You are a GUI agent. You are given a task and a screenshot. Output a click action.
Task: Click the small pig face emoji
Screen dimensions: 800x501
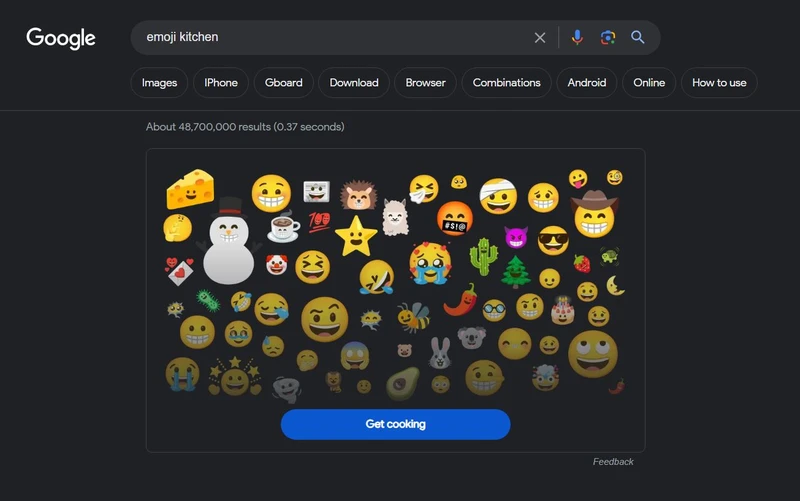[405, 350]
